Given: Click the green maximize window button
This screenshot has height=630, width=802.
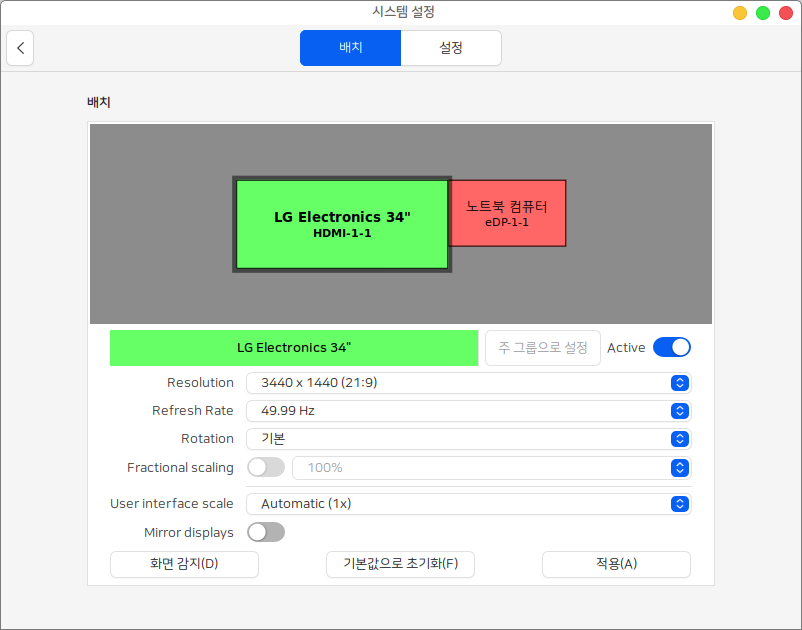Looking at the screenshot, I should pos(762,13).
